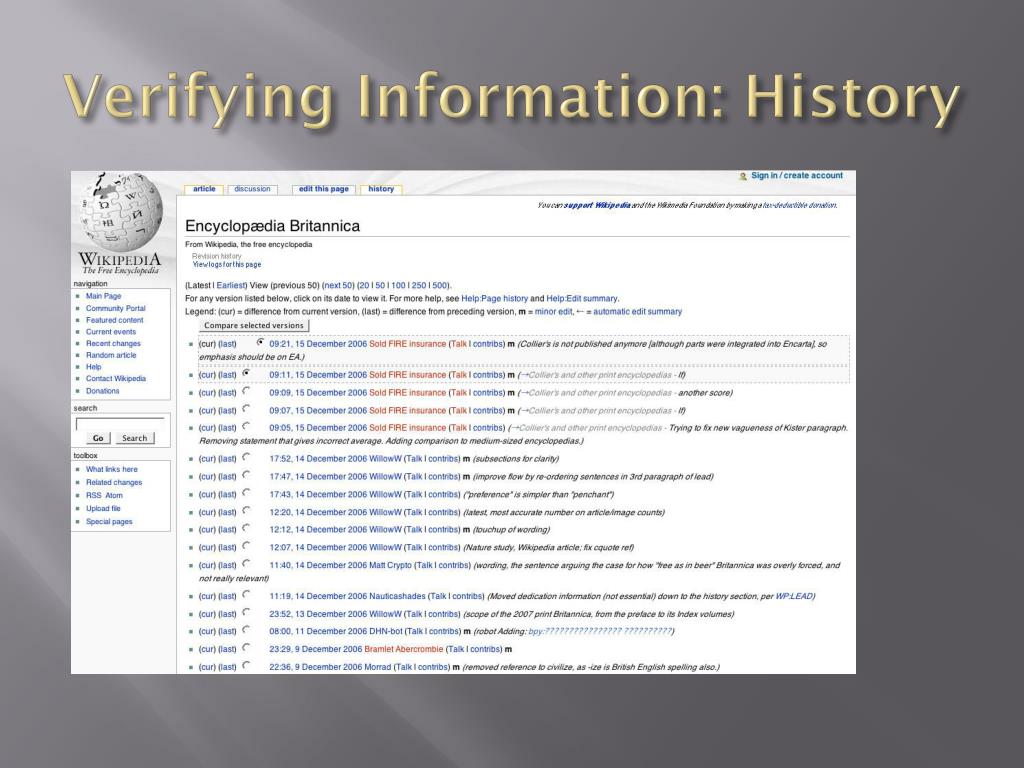This screenshot has width=1024, height=768.
Task: Select radio button for 23:52, 13 December revision
Action: coord(246,612)
